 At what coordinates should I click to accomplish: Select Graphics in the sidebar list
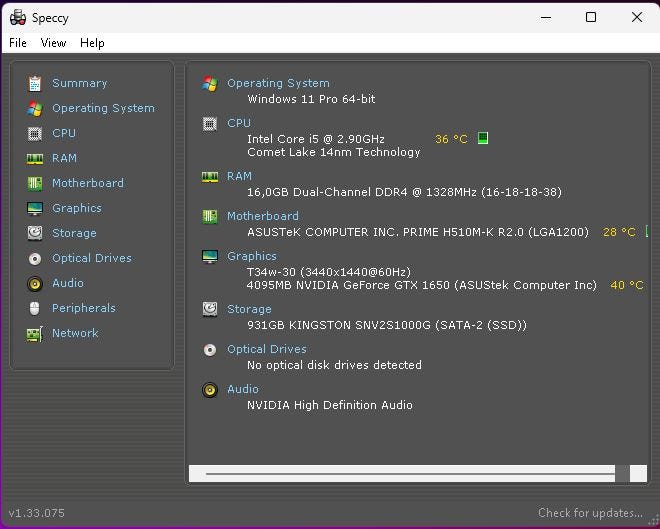pos(77,208)
